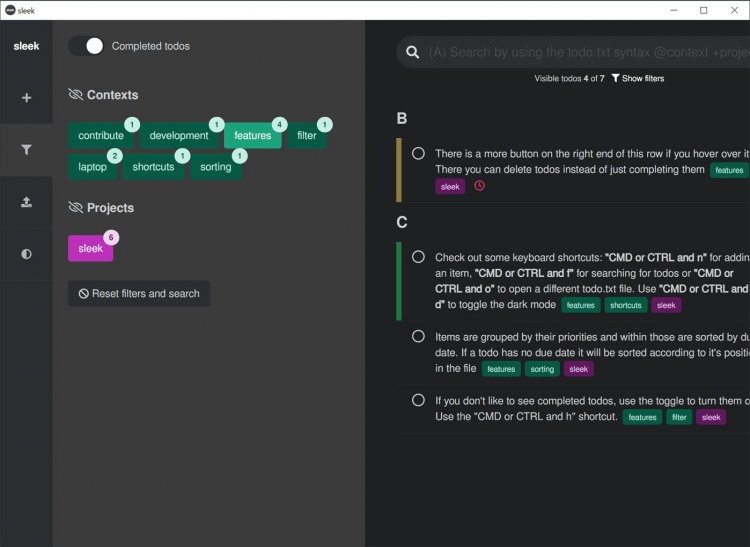The height and width of the screenshot is (547, 750).
Task: Toggle the Completed todos switch
Action: [x=86, y=46]
